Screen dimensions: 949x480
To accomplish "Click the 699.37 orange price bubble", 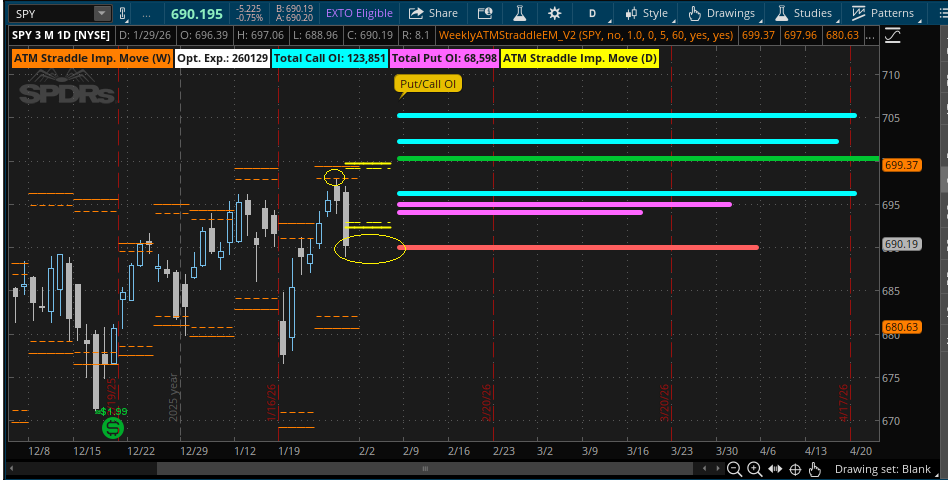I will [x=902, y=165].
